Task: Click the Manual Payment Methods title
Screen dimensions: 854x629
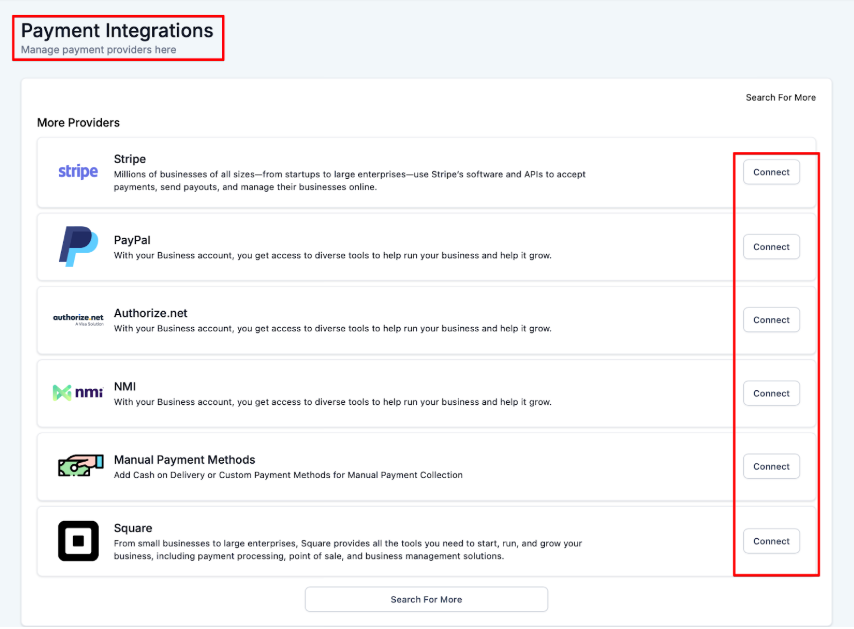Action: click(x=184, y=460)
